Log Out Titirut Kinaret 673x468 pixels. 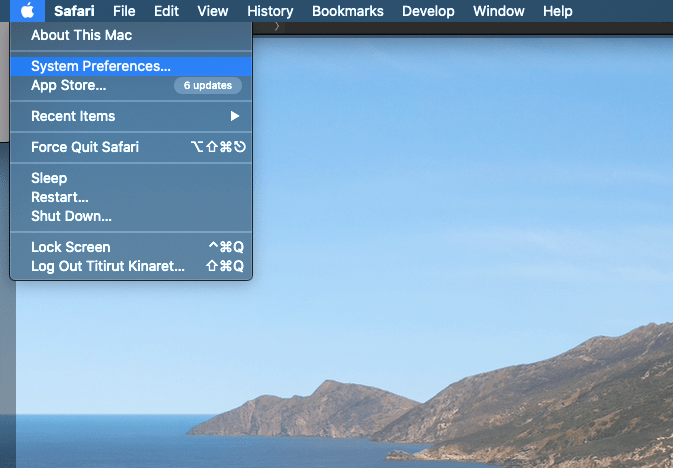108,266
